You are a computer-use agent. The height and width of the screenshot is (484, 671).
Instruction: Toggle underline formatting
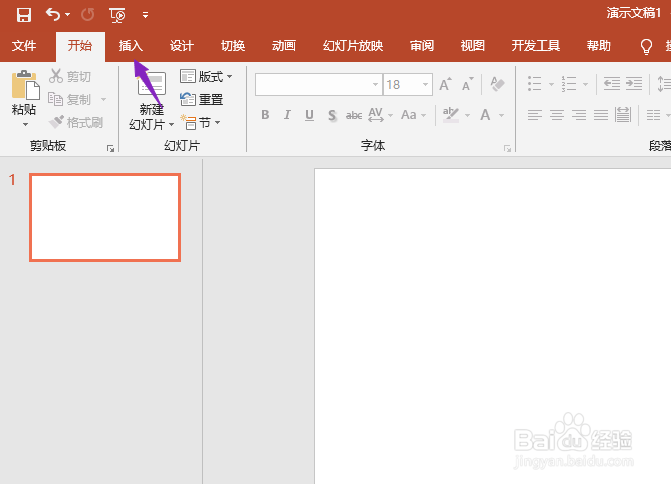[309, 115]
